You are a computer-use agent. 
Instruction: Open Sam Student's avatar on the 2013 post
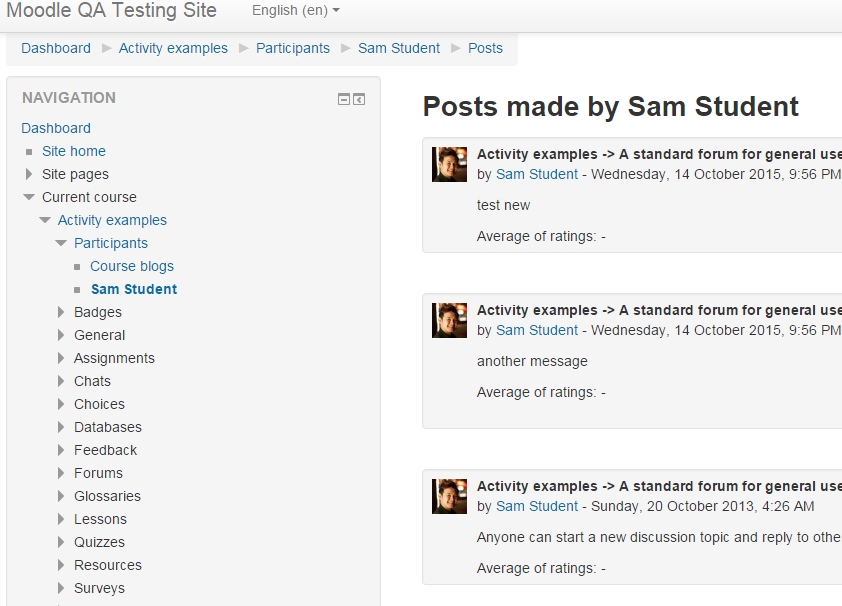coord(449,497)
